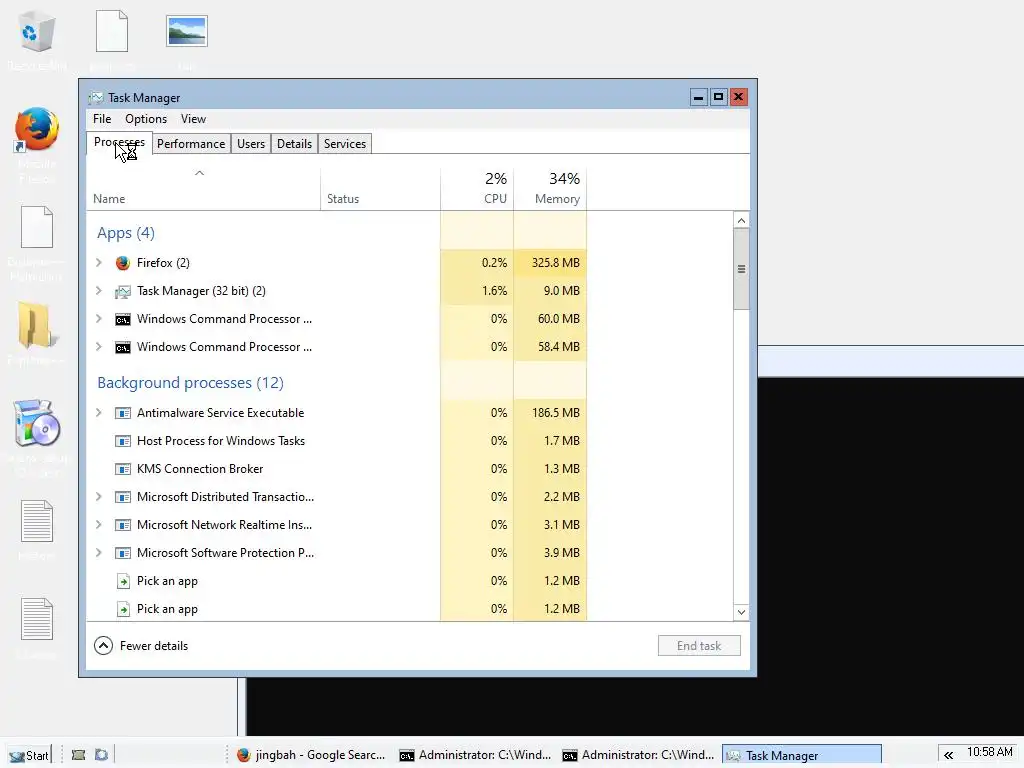Click the 325.8 MB Firefox memory cell

pos(550,263)
